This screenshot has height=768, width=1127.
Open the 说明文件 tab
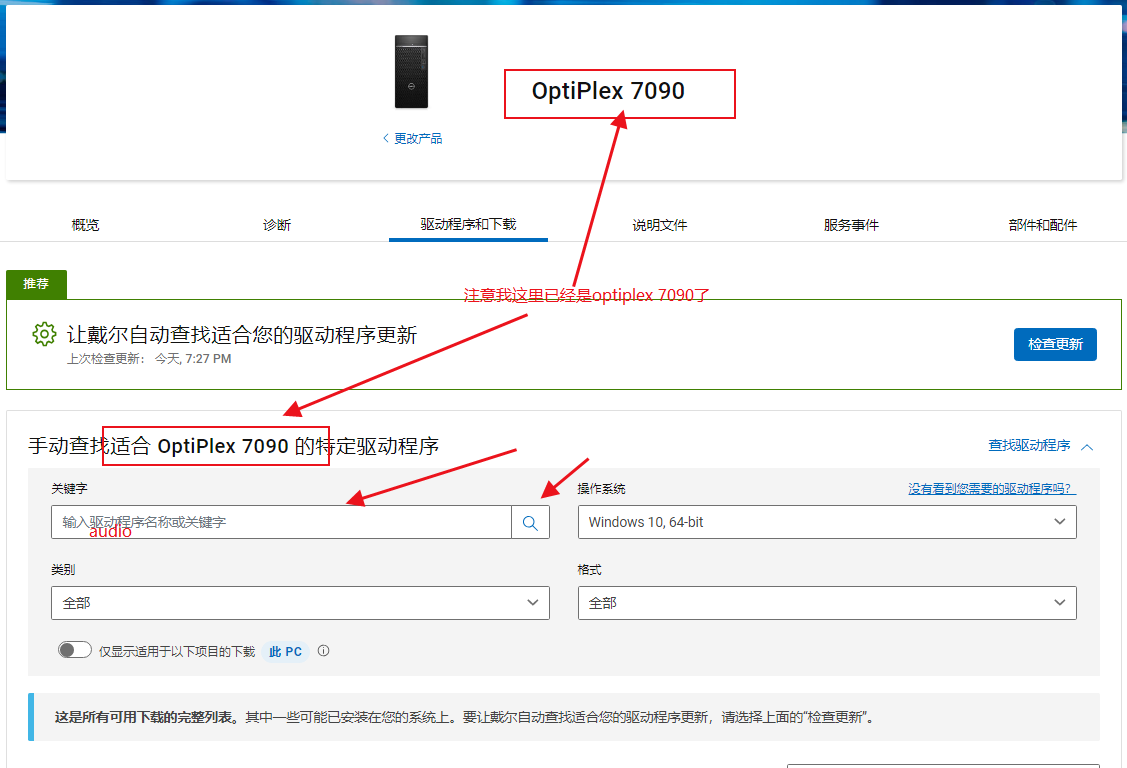tap(660, 225)
